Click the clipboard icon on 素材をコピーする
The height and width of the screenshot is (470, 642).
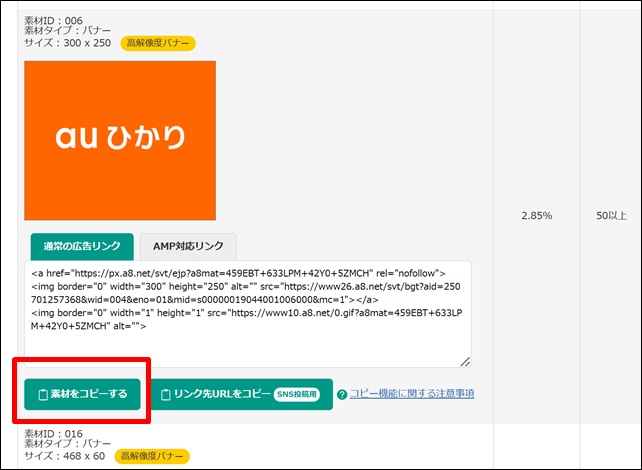click(x=43, y=394)
